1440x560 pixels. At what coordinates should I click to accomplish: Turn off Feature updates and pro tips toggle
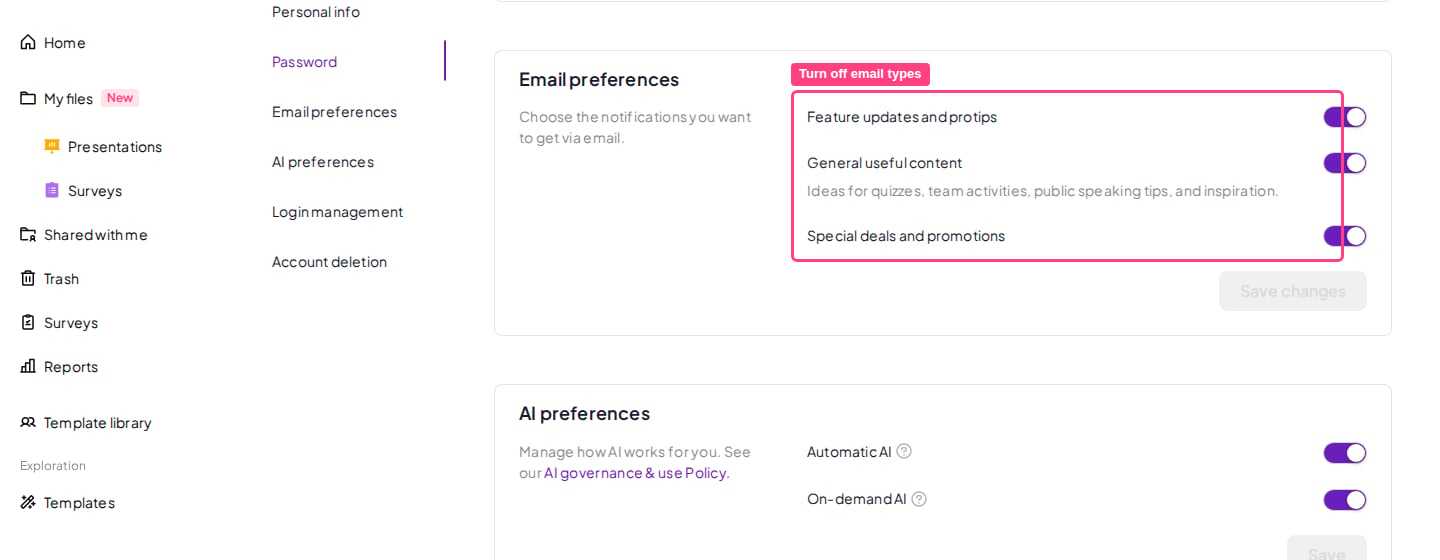click(x=1345, y=117)
